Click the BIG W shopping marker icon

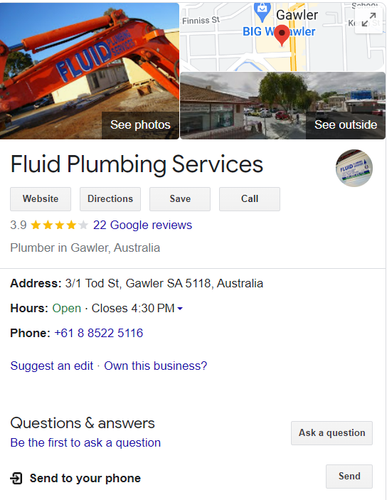[x=262, y=11]
